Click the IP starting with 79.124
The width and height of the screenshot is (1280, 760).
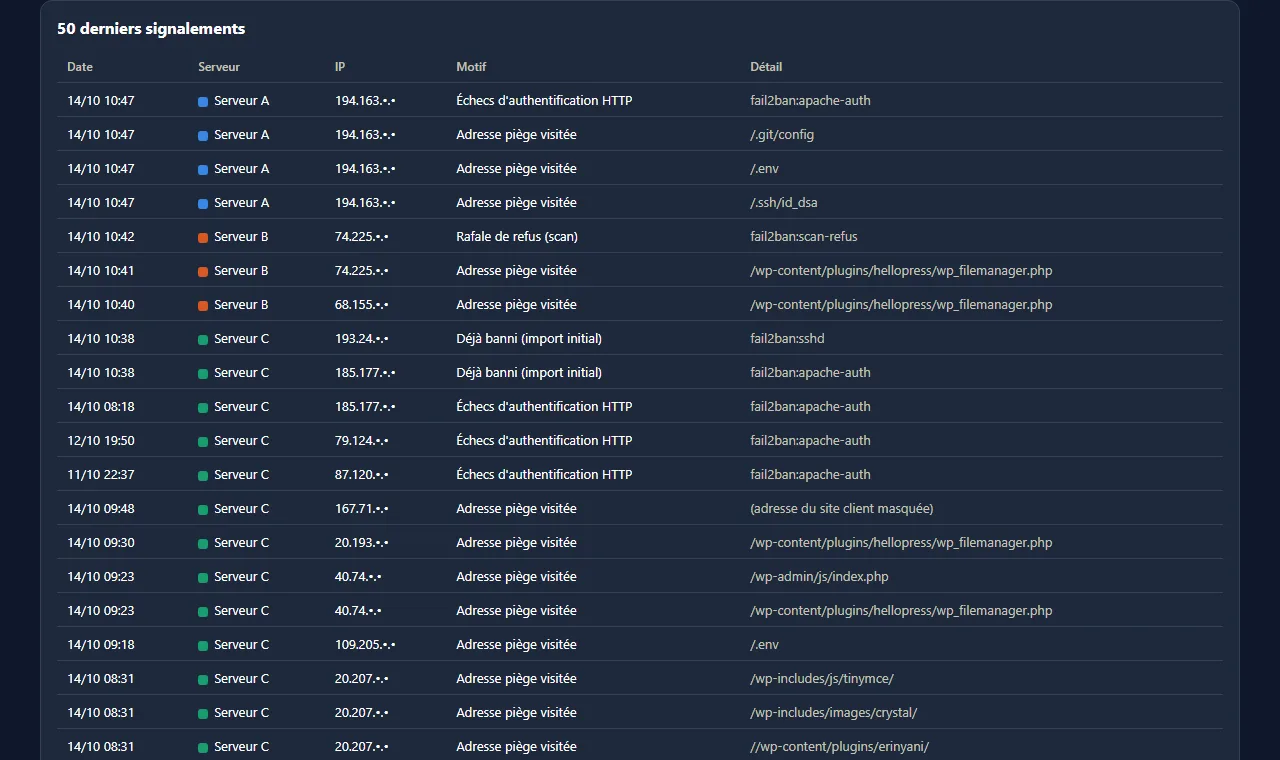362,441
